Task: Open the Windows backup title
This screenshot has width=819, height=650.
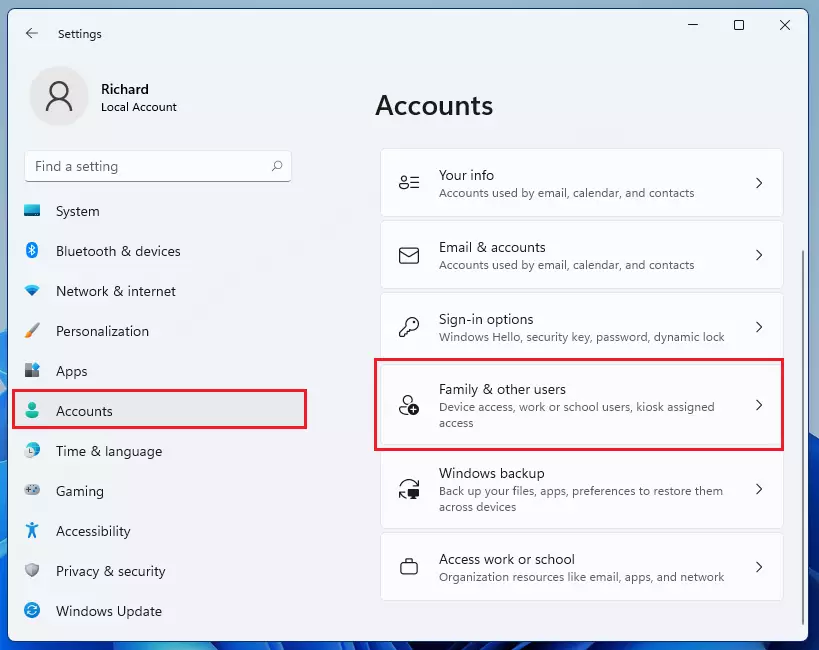Action: 492,473
